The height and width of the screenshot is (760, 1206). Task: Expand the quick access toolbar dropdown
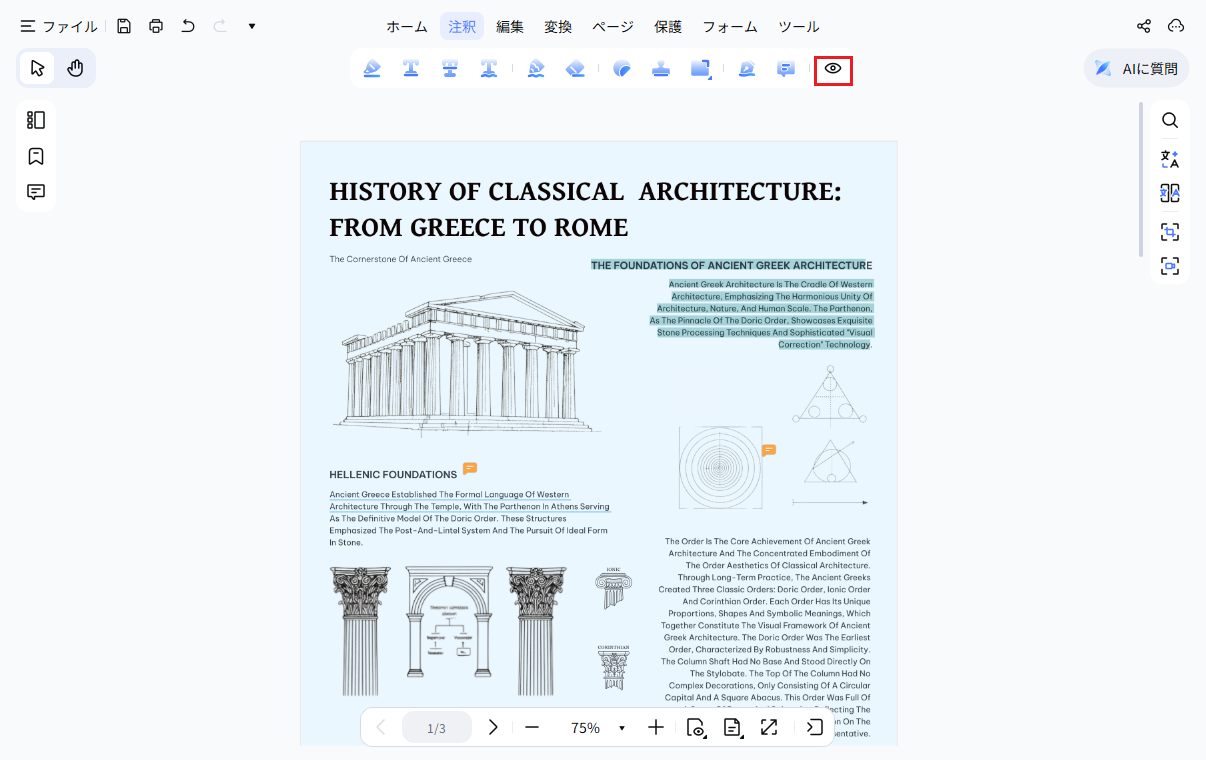[252, 26]
